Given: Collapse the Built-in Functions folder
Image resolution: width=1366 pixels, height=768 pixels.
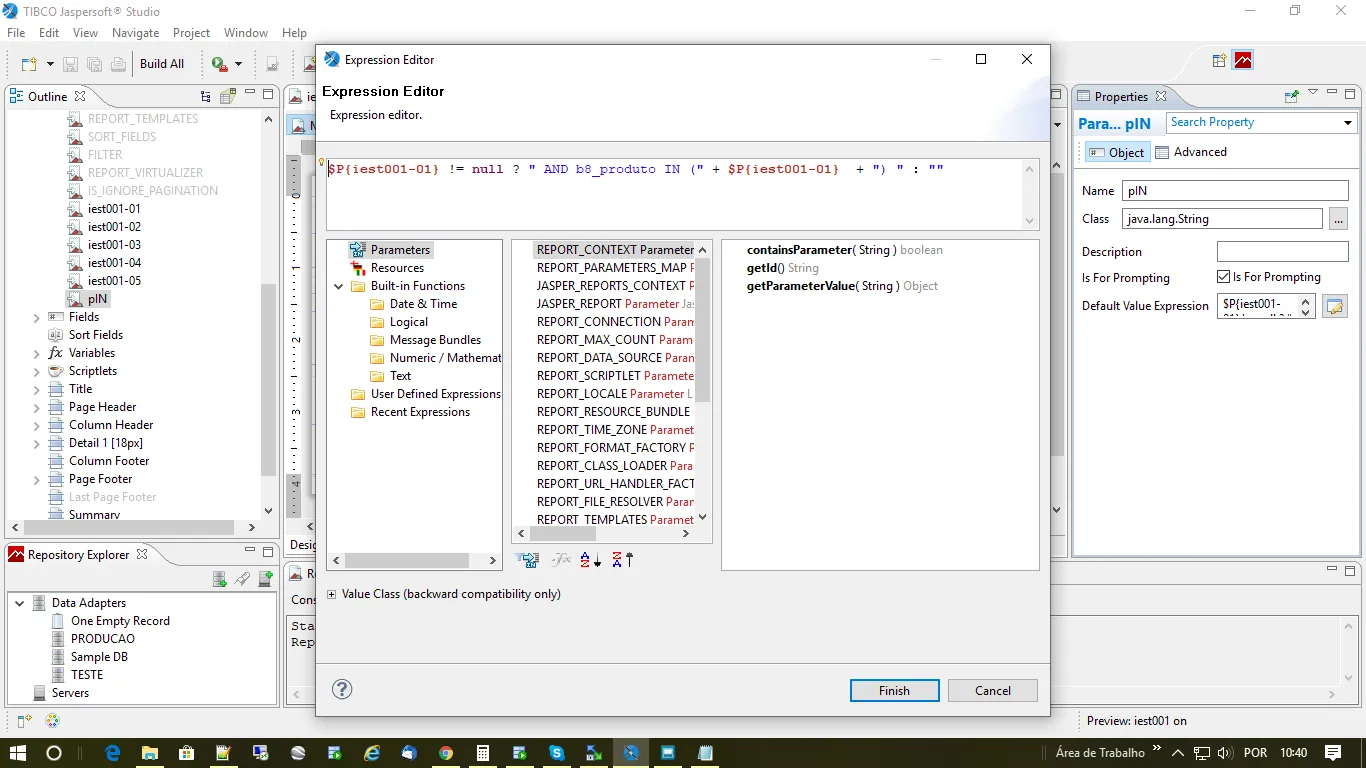Looking at the screenshot, I should (340, 286).
